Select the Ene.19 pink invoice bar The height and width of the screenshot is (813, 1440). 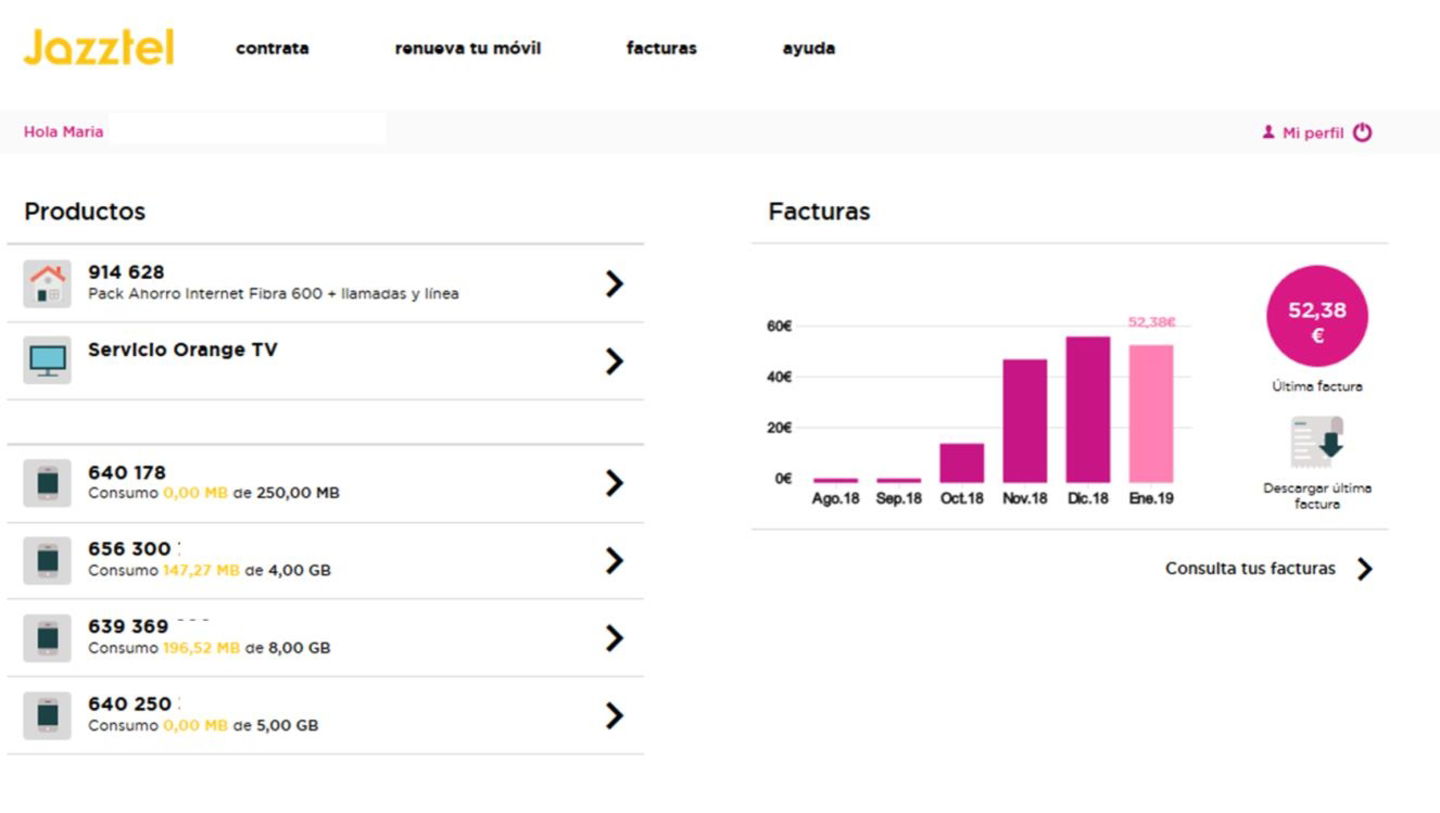1151,414
